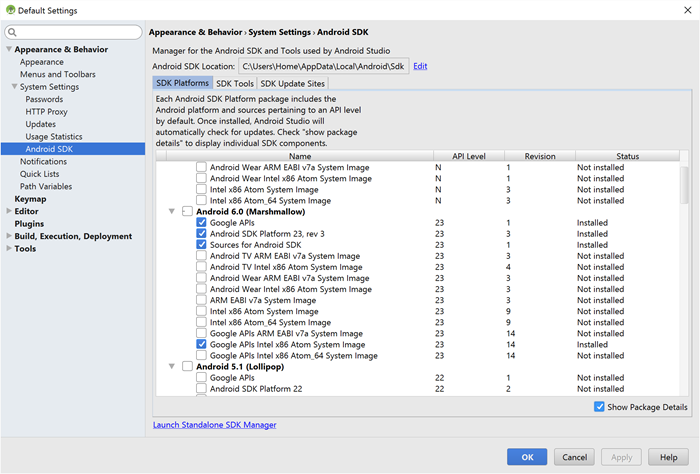The height and width of the screenshot is (474, 700).
Task: Open the Plugins settings page
Action: (29, 224)
